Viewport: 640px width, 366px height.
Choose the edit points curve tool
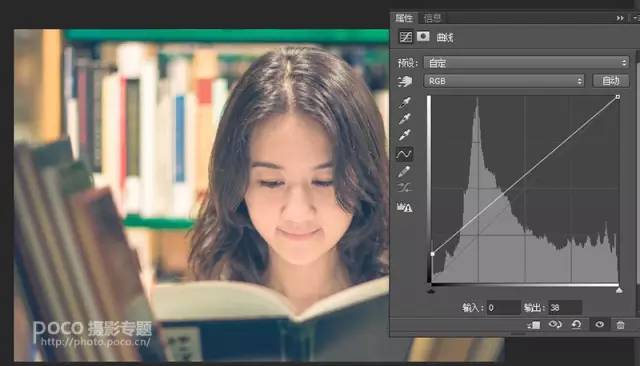tap(404, 154)
